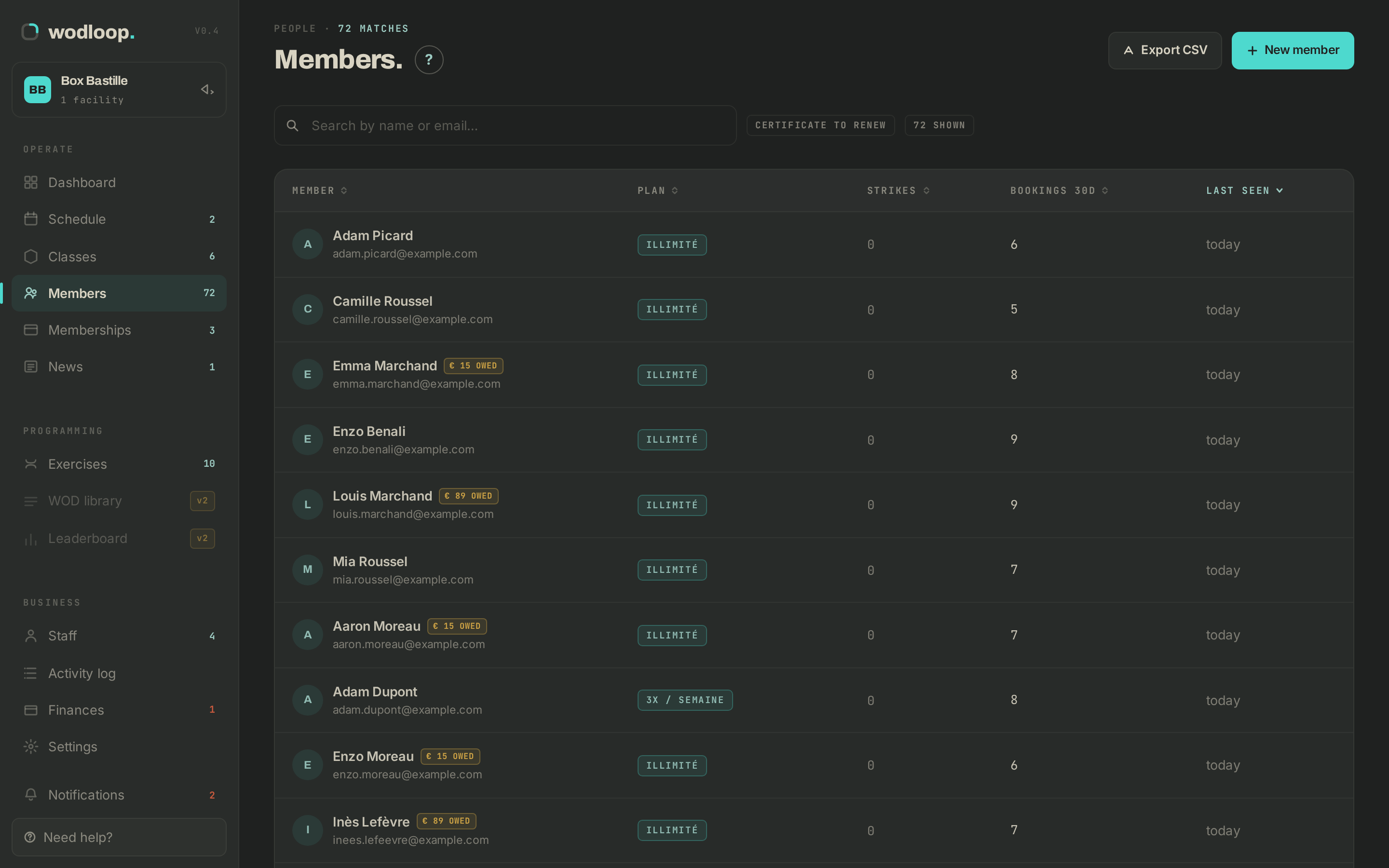This screenshot has height=868, width=1389.
Task: Expand the Box Bastille facility switcher
Action: tap(119, 90)
